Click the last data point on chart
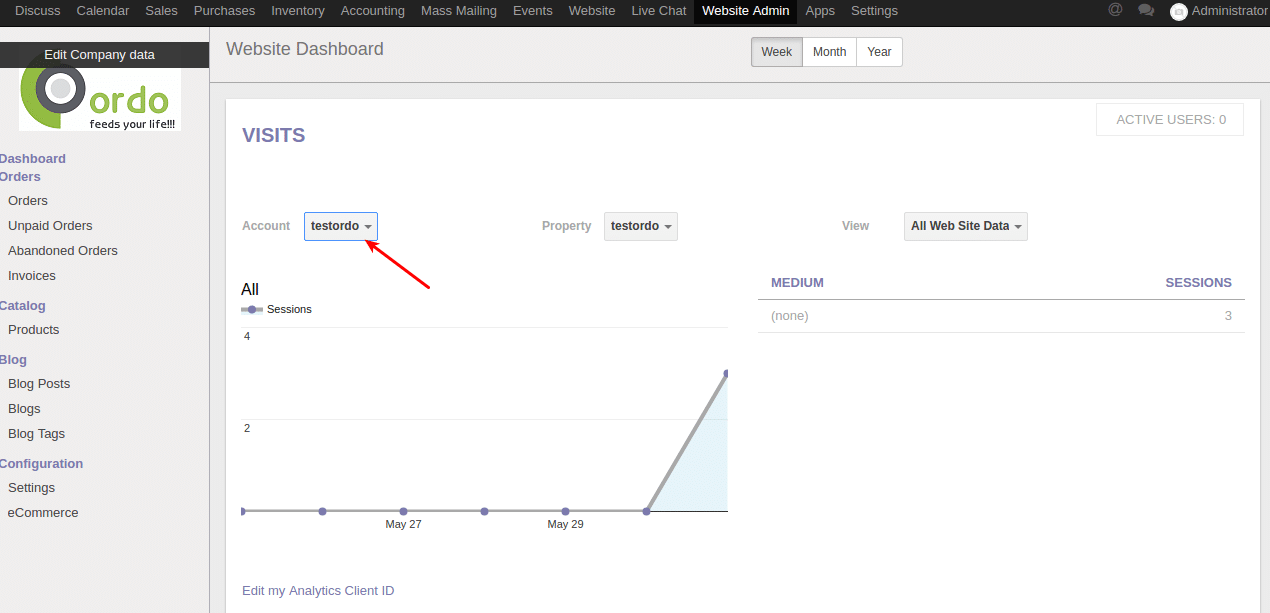 (725, 374)
